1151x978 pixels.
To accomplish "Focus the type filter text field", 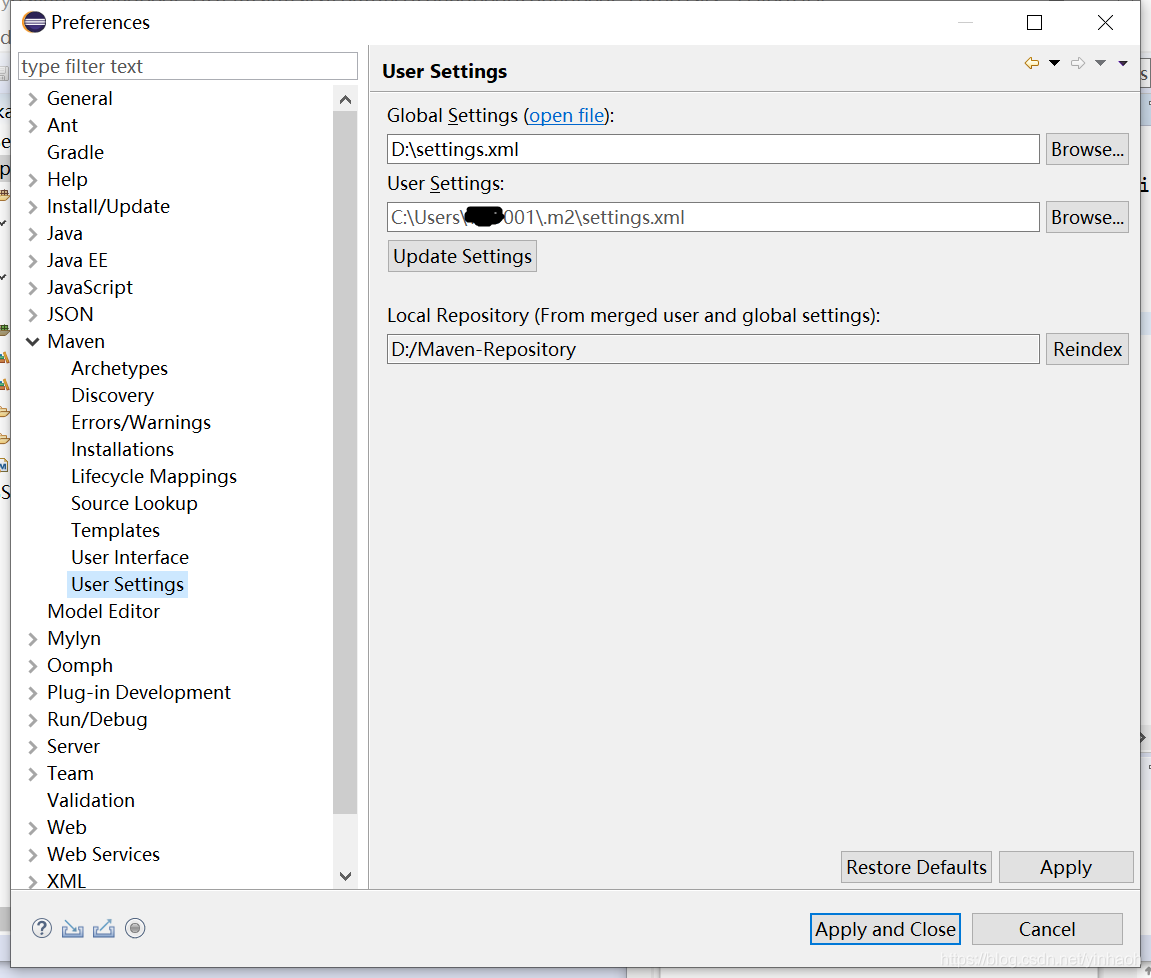I will pyautogui.click(x=188, y=66).
